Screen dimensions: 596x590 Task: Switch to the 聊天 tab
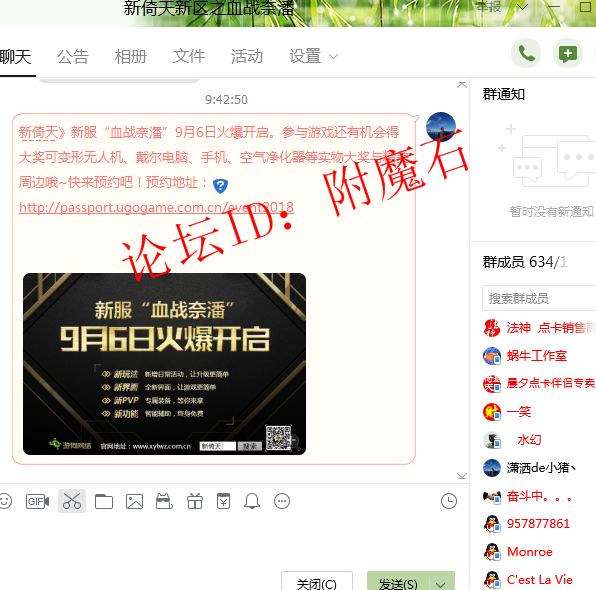[x=15, y=57]
